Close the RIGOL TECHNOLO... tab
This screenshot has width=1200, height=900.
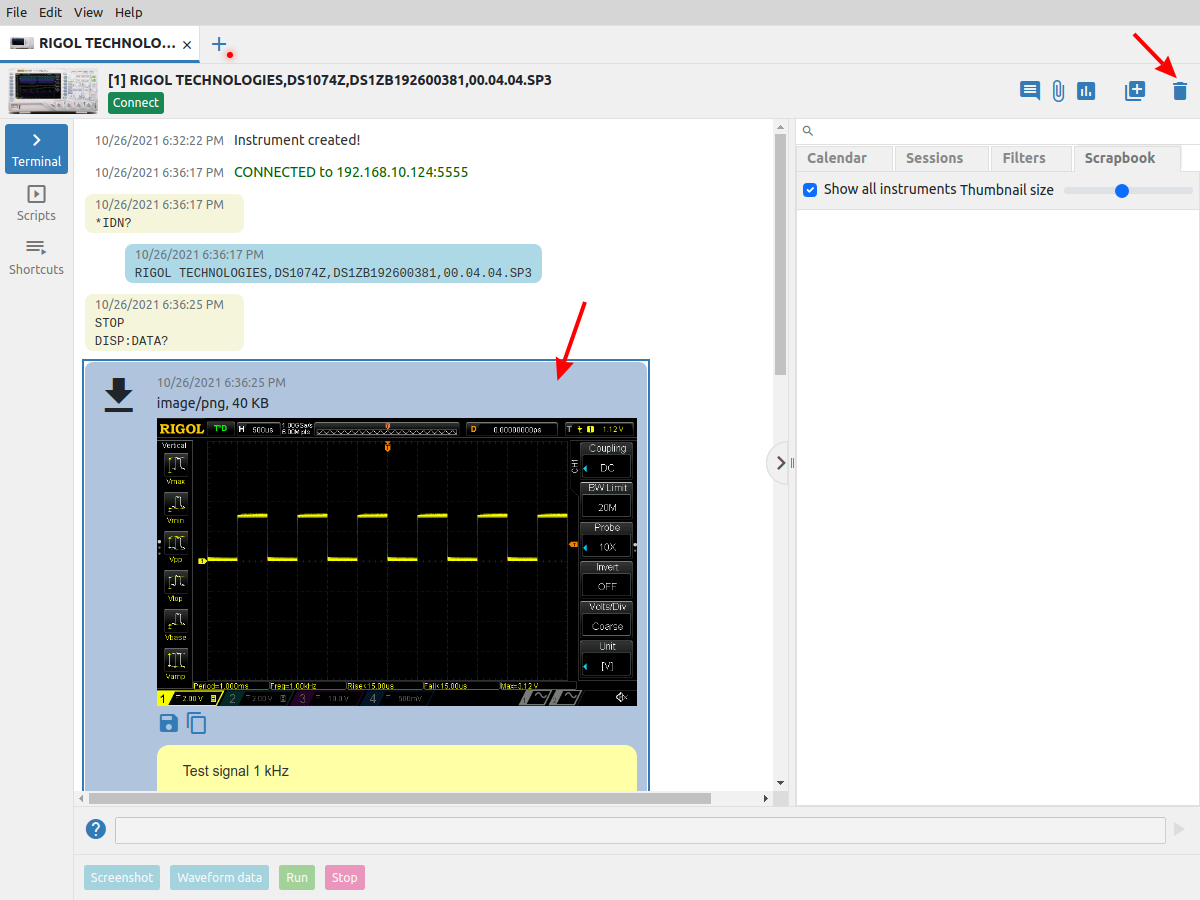(x=188, y=45)
